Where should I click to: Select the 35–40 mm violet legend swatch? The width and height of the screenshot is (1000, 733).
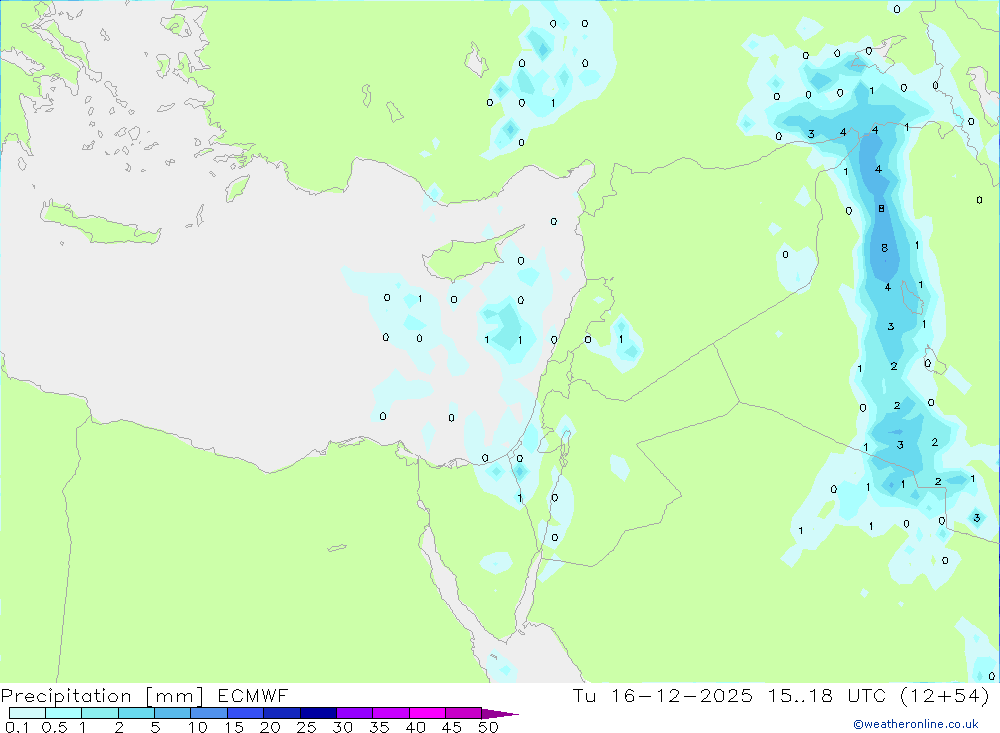click(x=391, y=713)
